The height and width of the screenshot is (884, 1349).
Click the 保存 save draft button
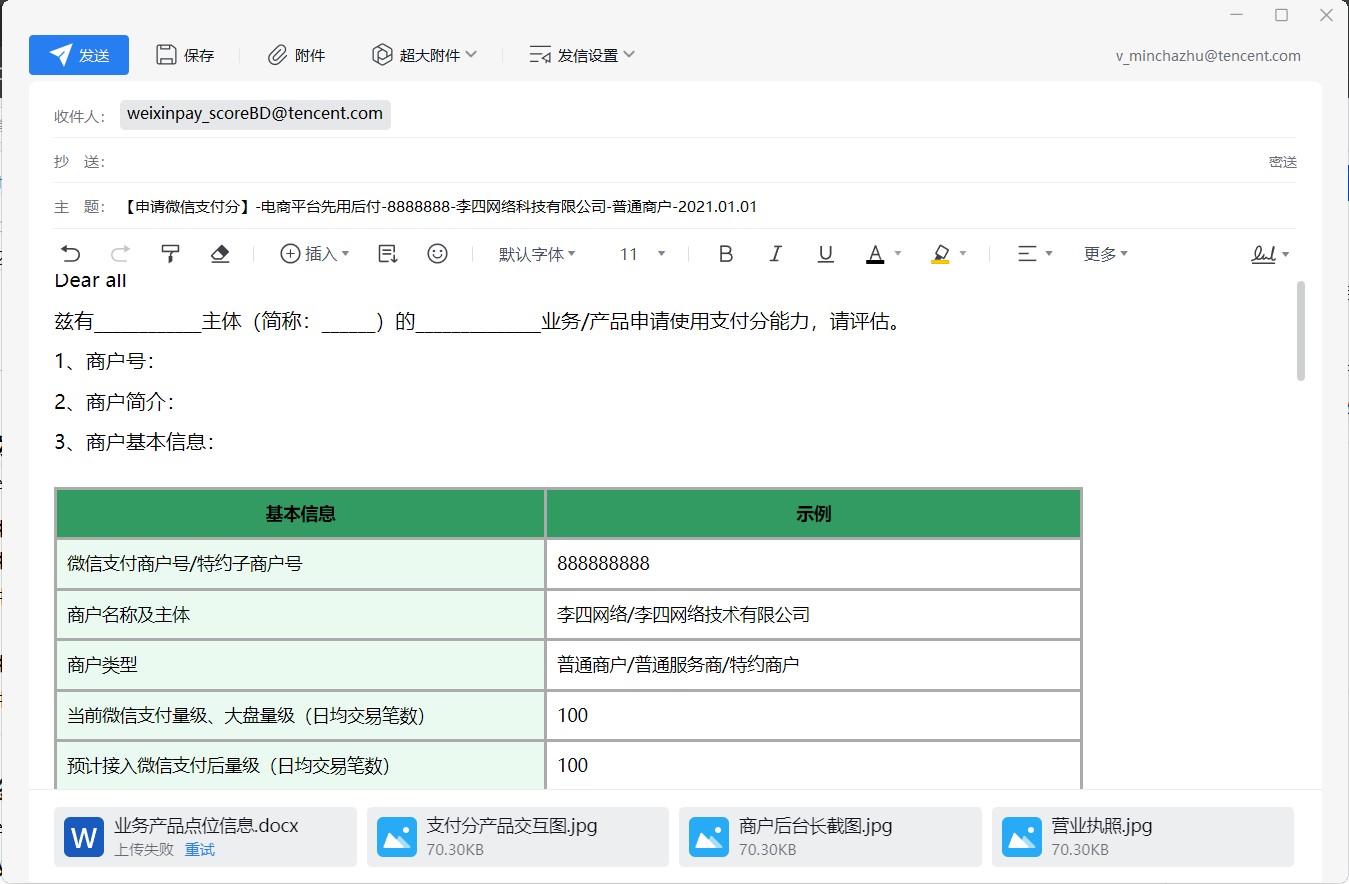coord(185,55)
